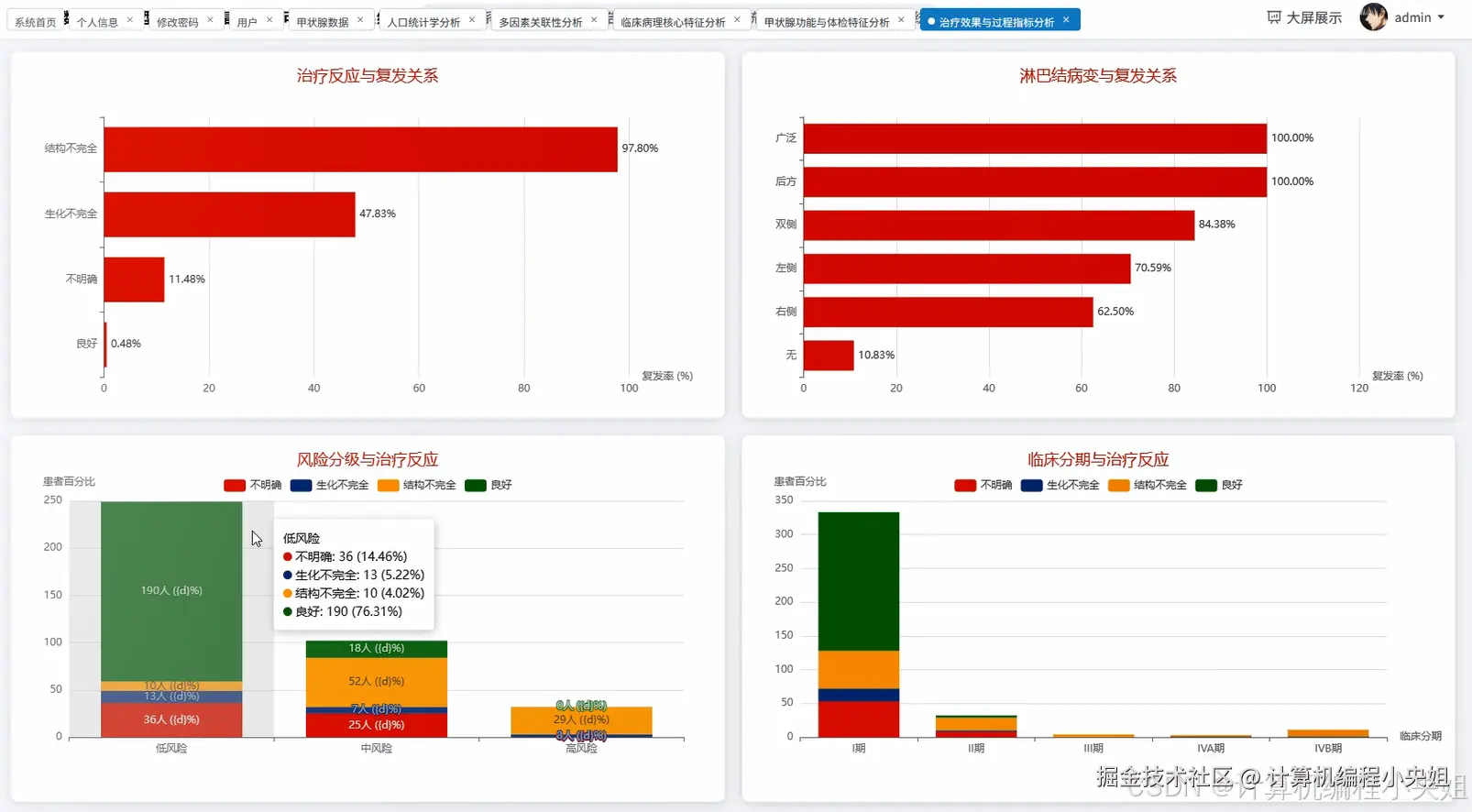Screen dimensions: 1472x812
Task: Click the green 190人 segment of 低风险
Action: [171, 591]
